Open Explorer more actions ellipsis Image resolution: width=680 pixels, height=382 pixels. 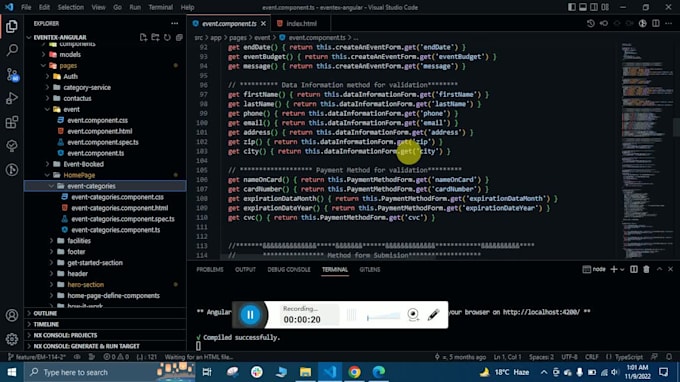(x=174, y=23)
